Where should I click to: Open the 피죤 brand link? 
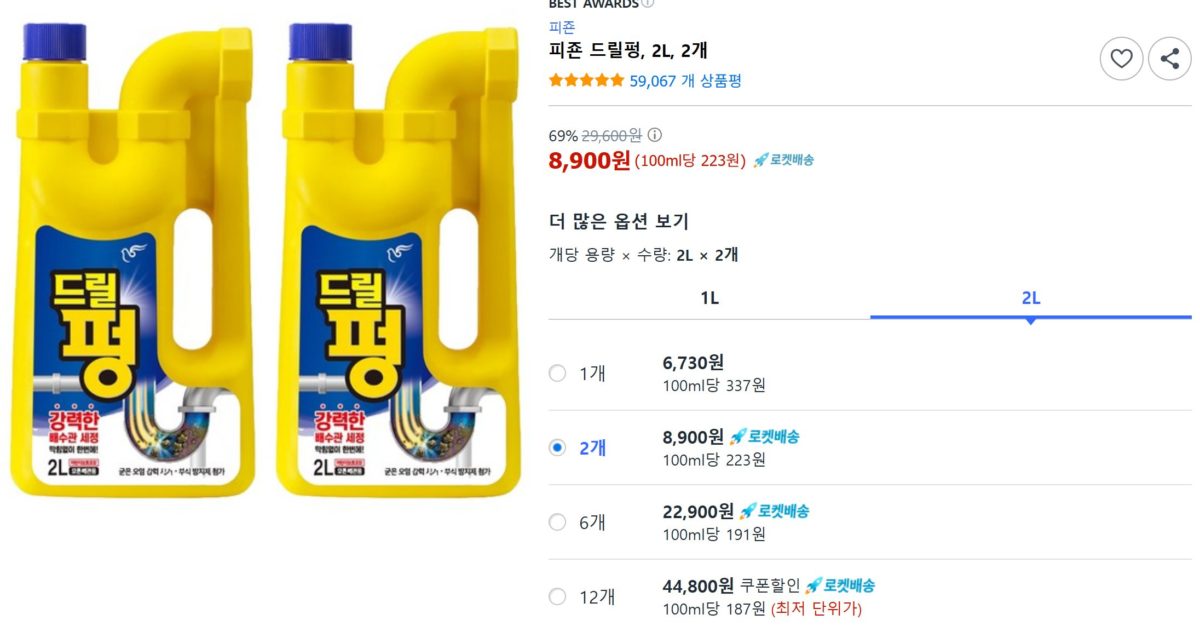[562, 27]
